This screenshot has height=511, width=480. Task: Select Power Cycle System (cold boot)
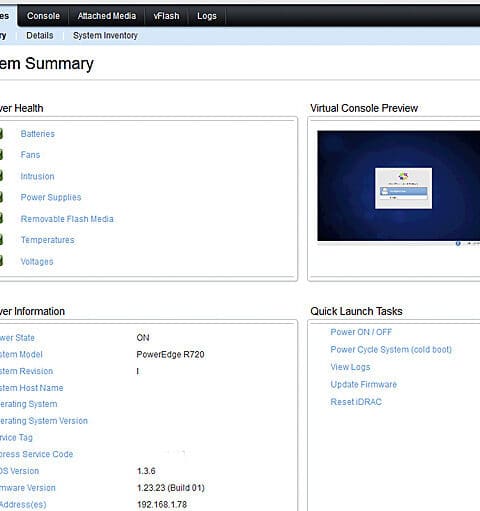391,350
